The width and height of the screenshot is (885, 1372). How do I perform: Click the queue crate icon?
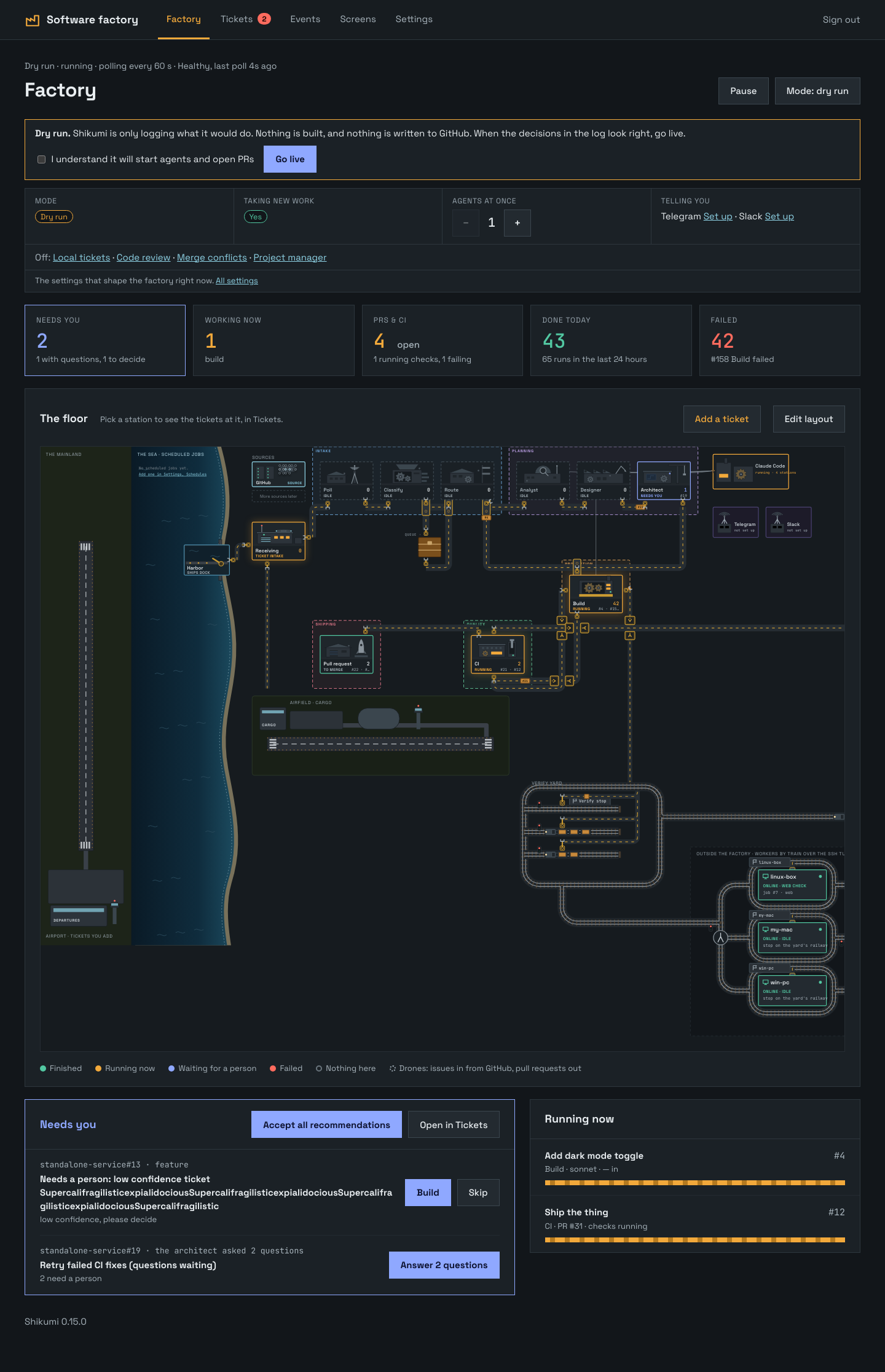[x=430, y=547]
